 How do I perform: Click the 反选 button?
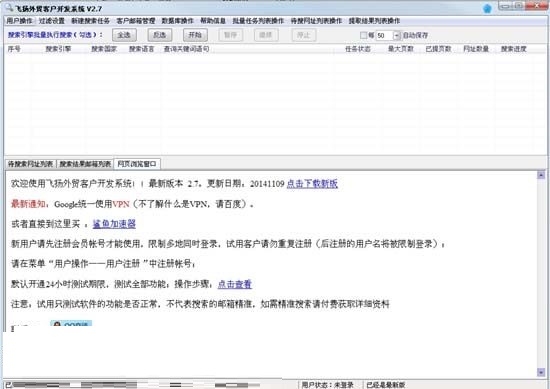point(160,35)
